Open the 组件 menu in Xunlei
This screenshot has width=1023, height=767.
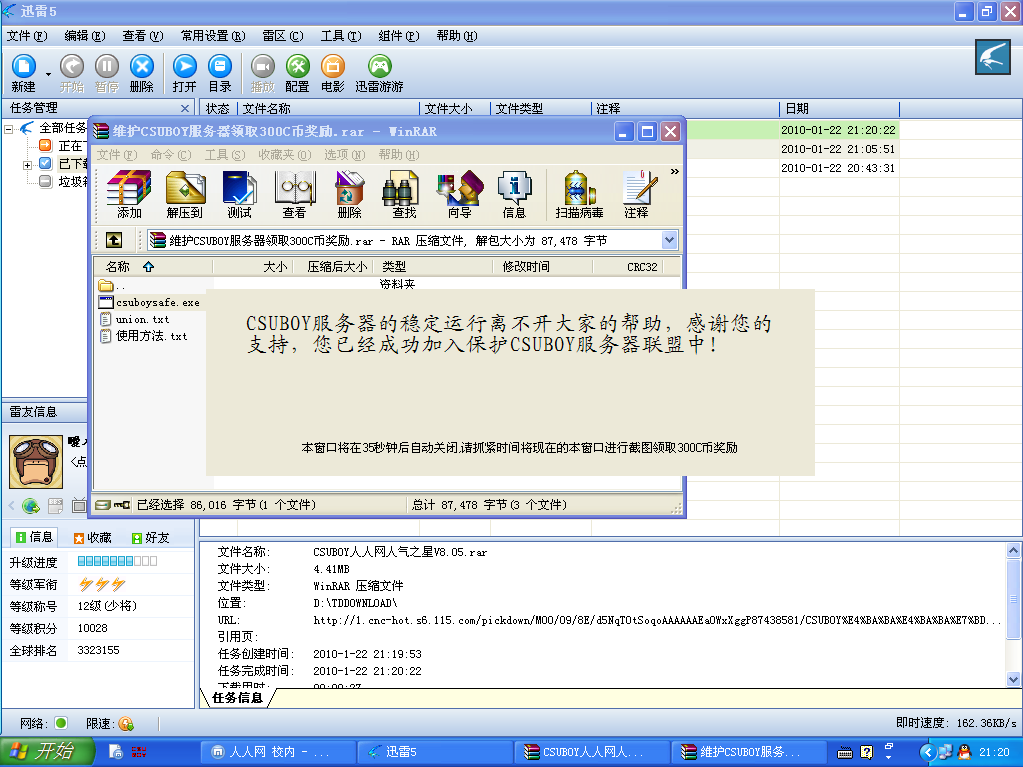(399, 36)
